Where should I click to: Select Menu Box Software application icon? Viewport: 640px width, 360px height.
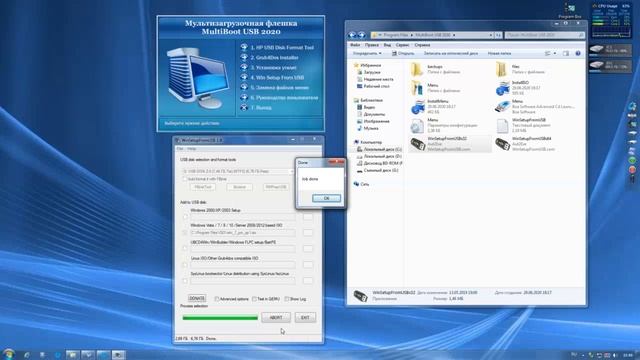click(502, 107)
